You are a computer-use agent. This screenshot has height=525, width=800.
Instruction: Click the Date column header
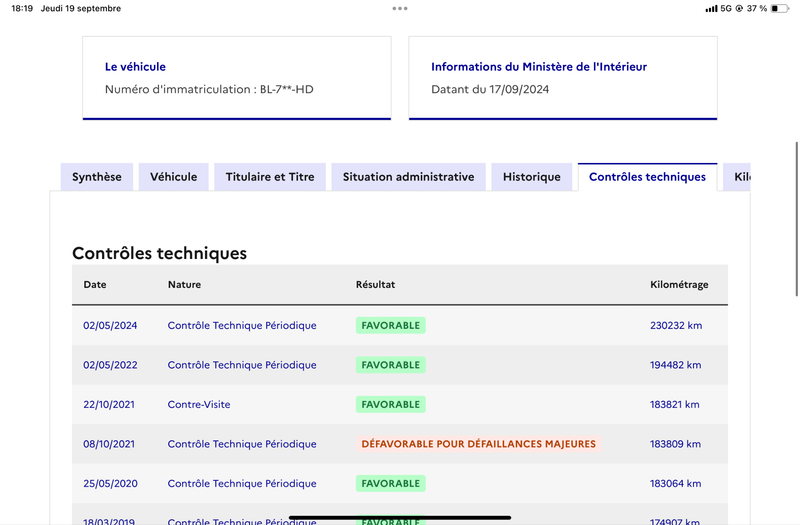pyautogui.click(x=95, y=285)
